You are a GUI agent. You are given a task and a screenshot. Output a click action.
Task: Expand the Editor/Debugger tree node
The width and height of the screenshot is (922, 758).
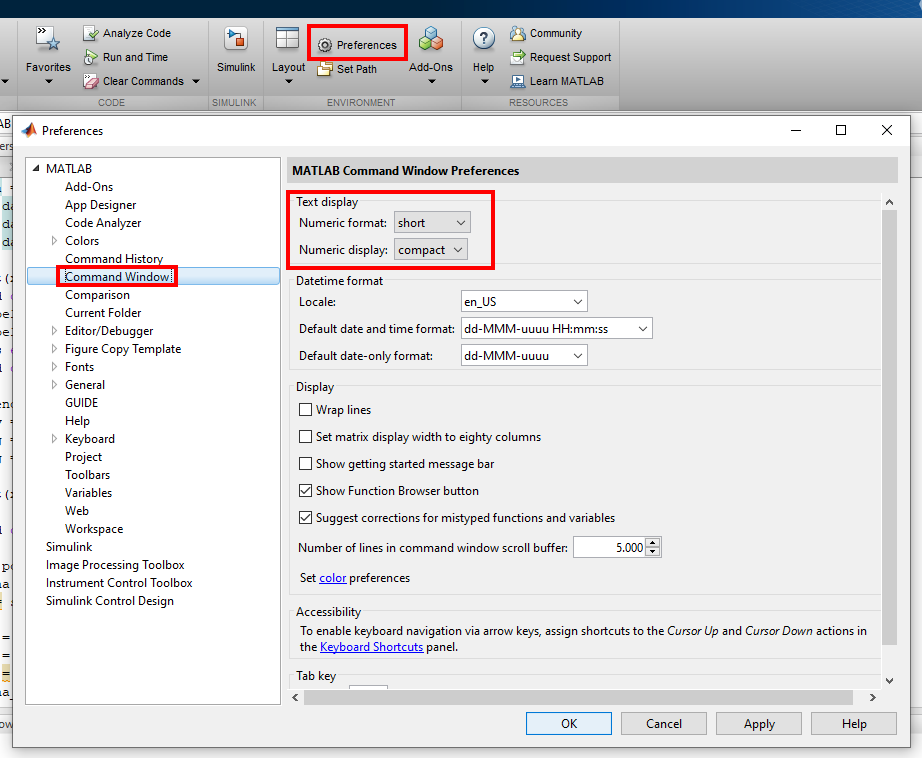click(x=54, y=330)
